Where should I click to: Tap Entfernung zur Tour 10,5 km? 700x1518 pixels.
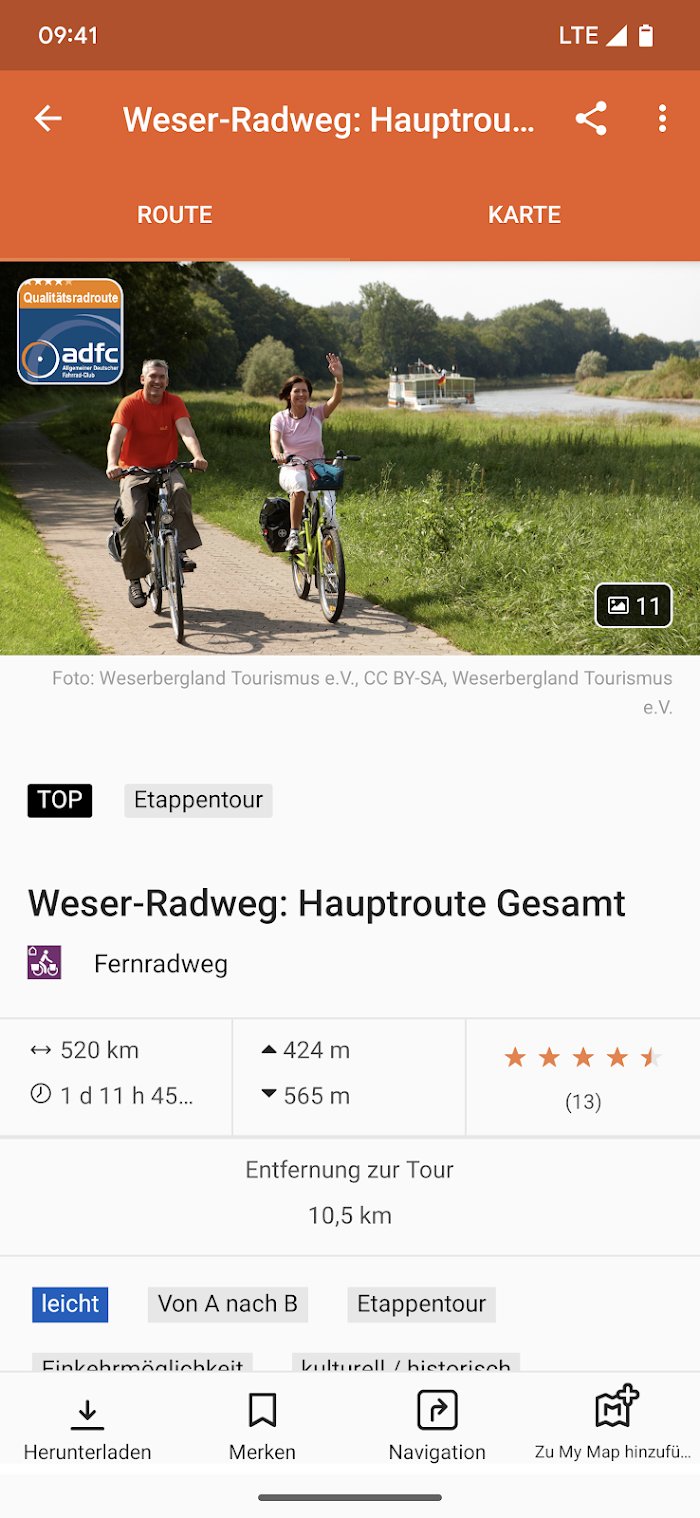tap(350, 1193)
